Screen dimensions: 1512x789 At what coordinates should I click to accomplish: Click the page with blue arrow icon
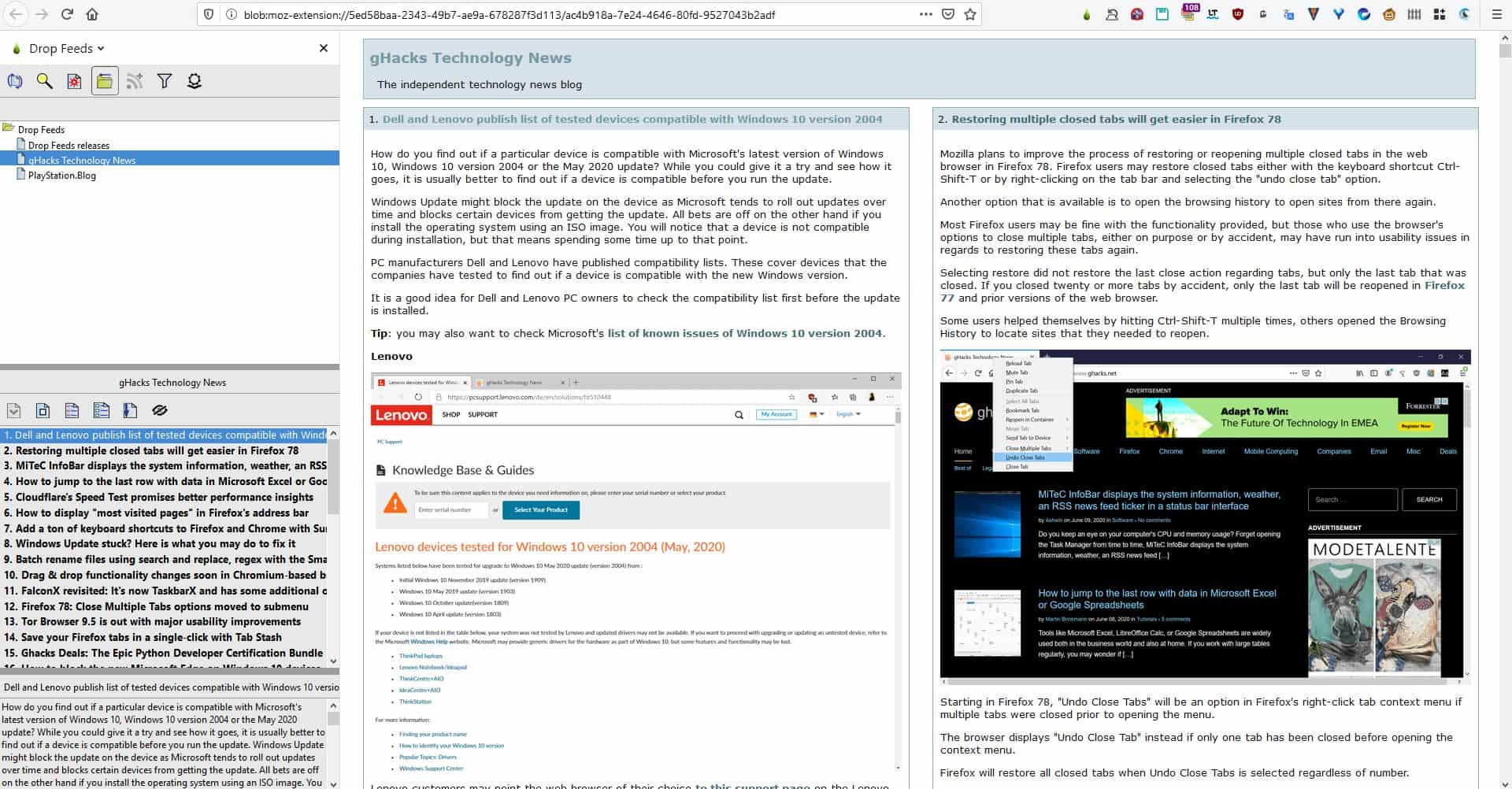130,410
